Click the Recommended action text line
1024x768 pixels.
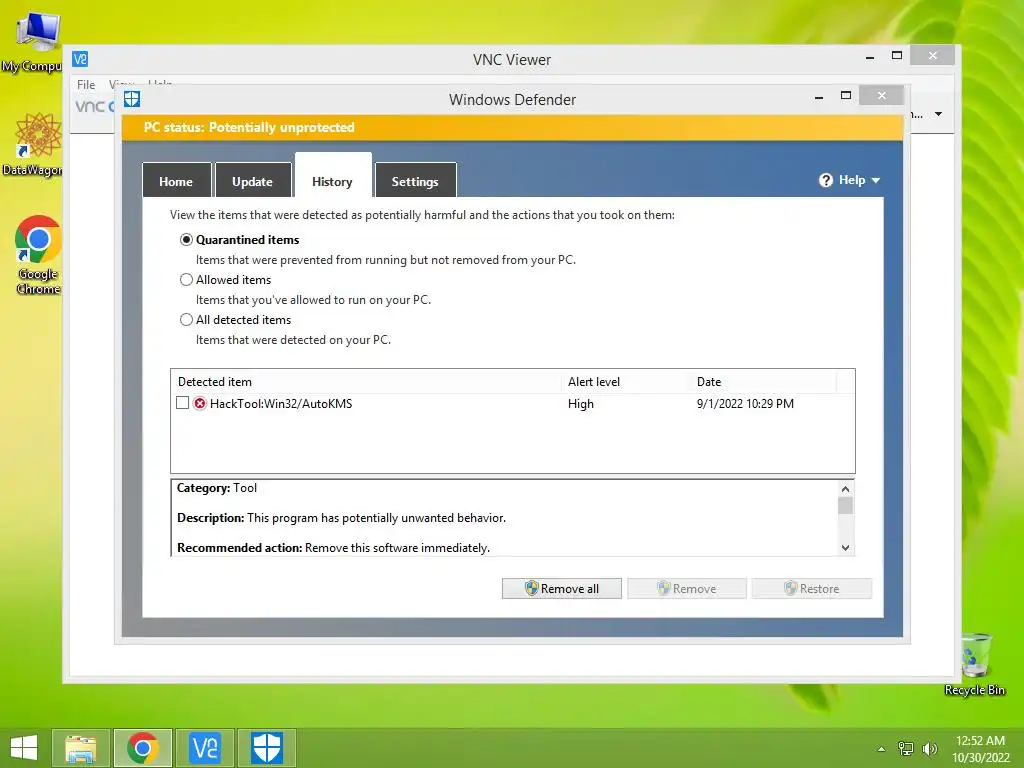(x=333, y=547)
